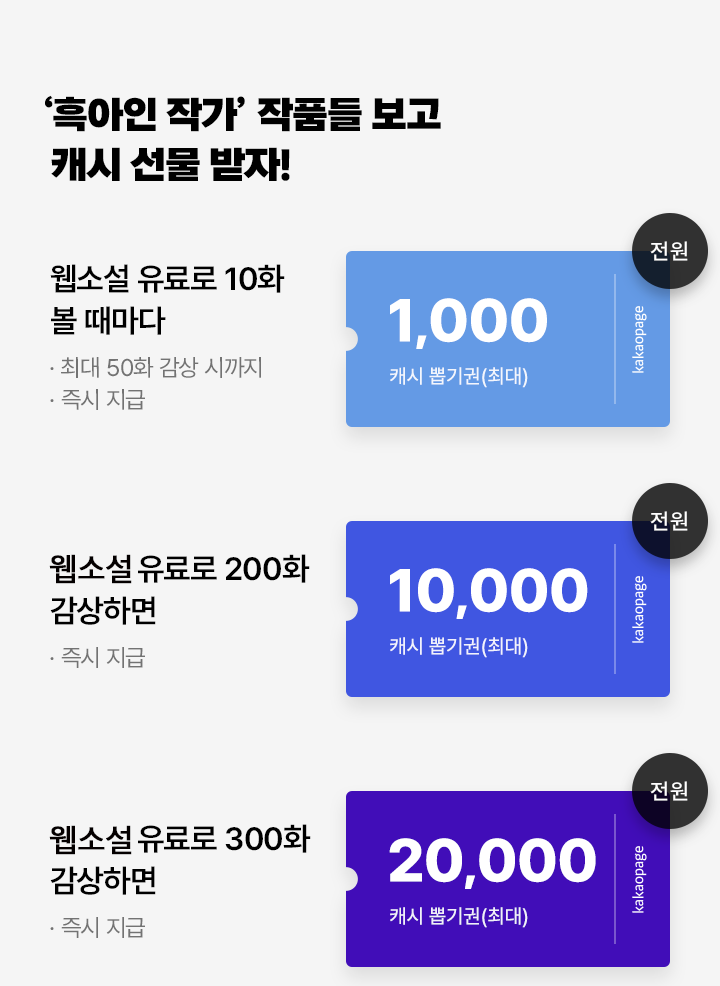720x986 pixels.
Task: Click the 1,000 cash coupon ticket
Action: pyautogui.click(x=508, y=339)
